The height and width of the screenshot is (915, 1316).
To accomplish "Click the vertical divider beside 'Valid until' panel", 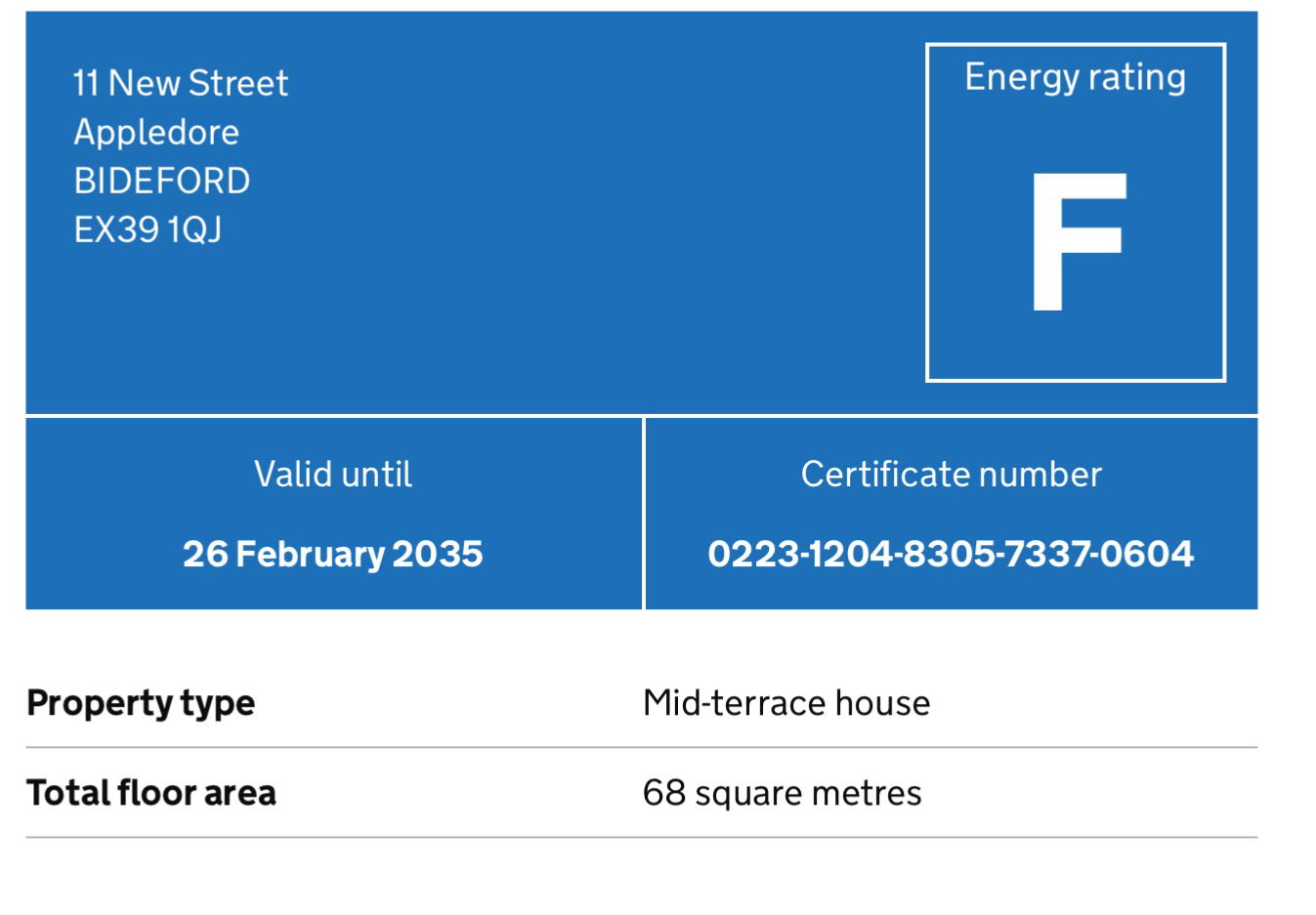I will point(644,514).
